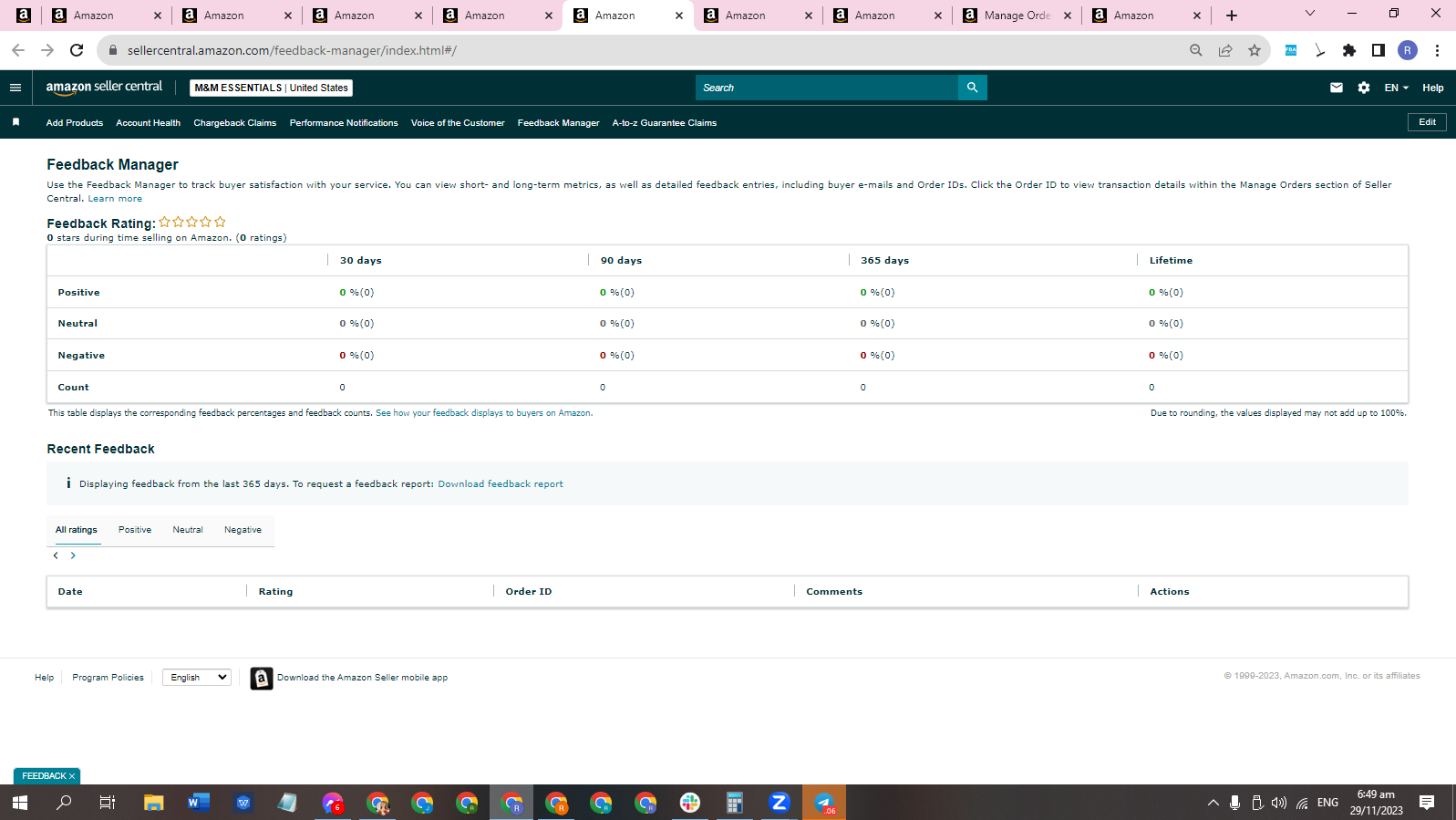Open A-to-z Guarantee Claims
Image resolution: width=1456 pixels, height=820 pixels.
665,123
